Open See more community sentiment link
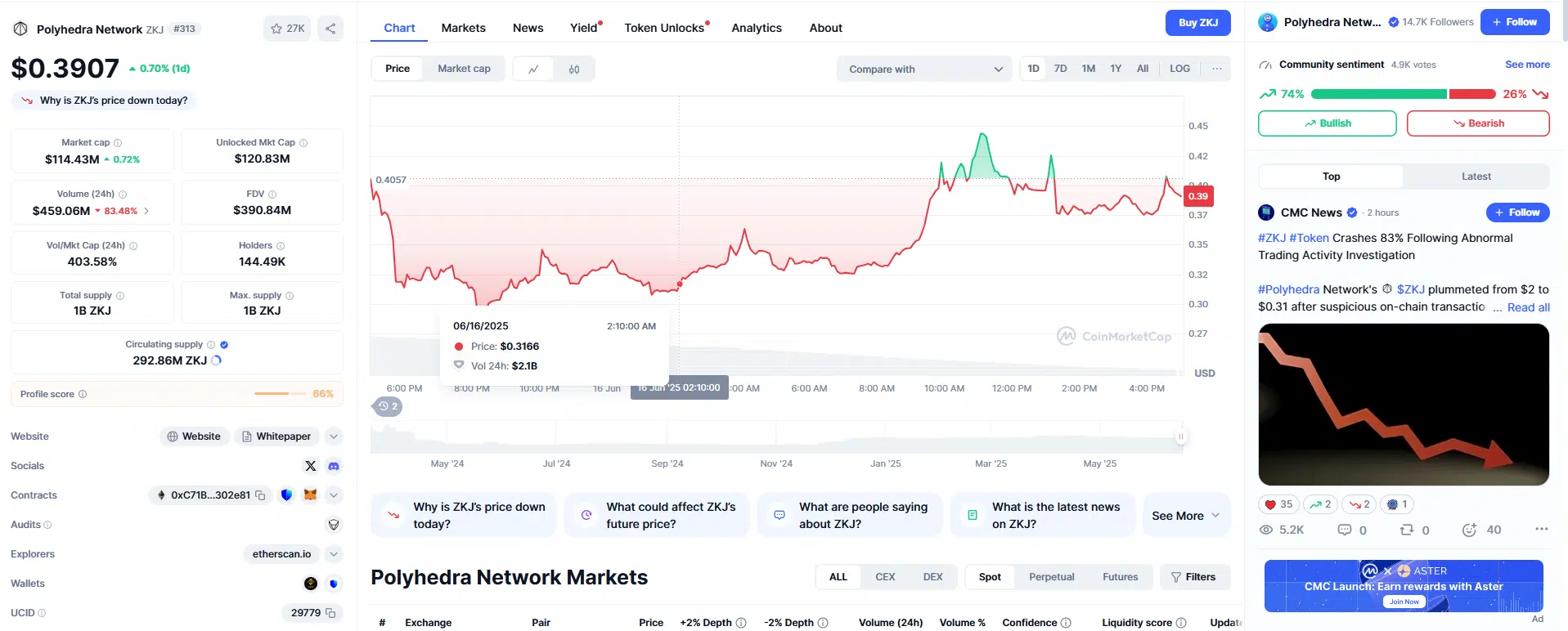 click(x=1527, y=65)
